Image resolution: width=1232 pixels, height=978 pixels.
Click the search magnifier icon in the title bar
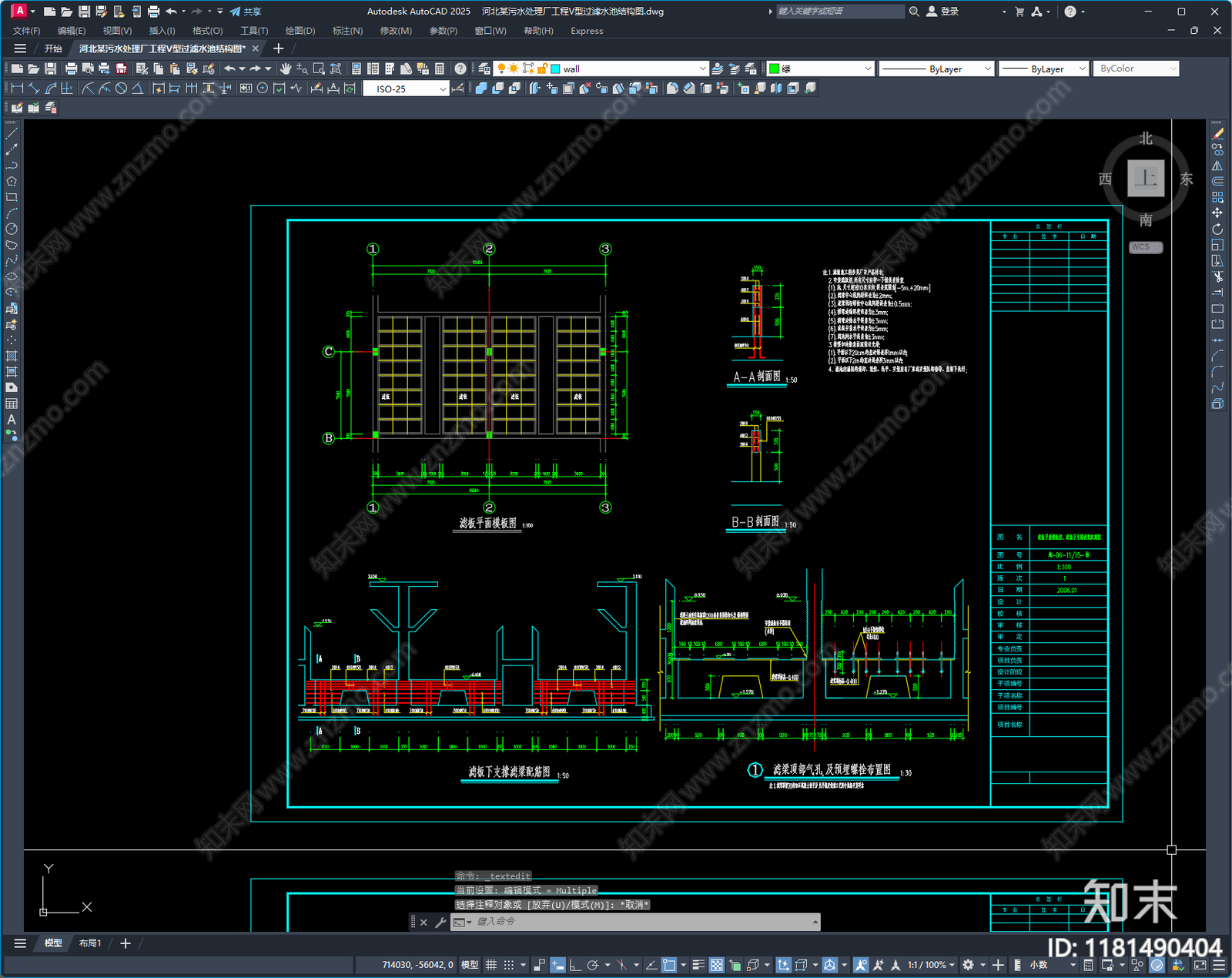tap(914, 12)
